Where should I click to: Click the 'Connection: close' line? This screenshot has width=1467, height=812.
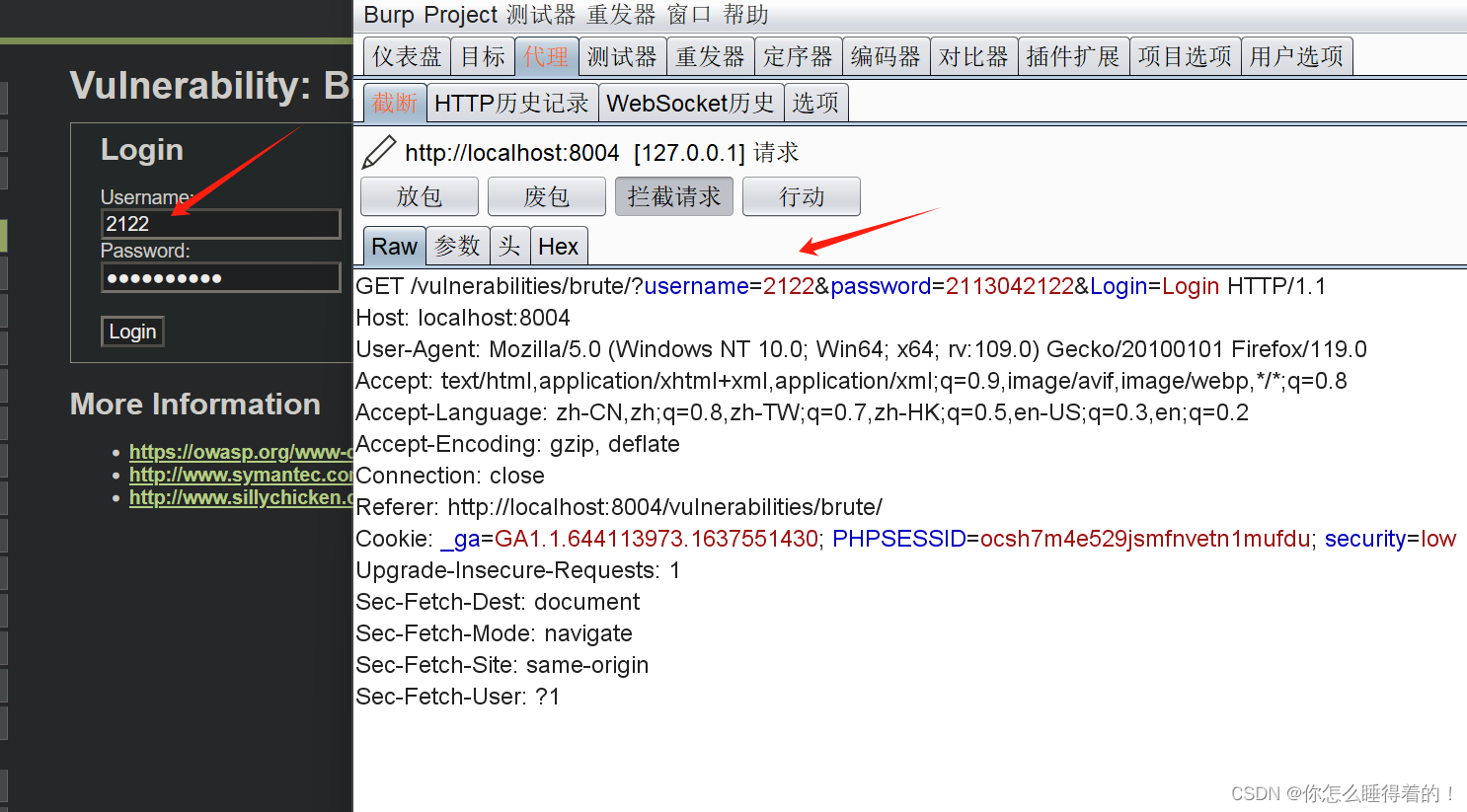450,476
